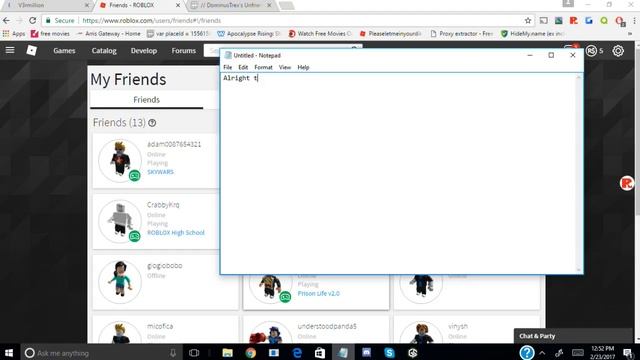Click the blue help question mark in taskbar
Image resolution: width=640 pixels, height=360 pixels.
[527, 353]
